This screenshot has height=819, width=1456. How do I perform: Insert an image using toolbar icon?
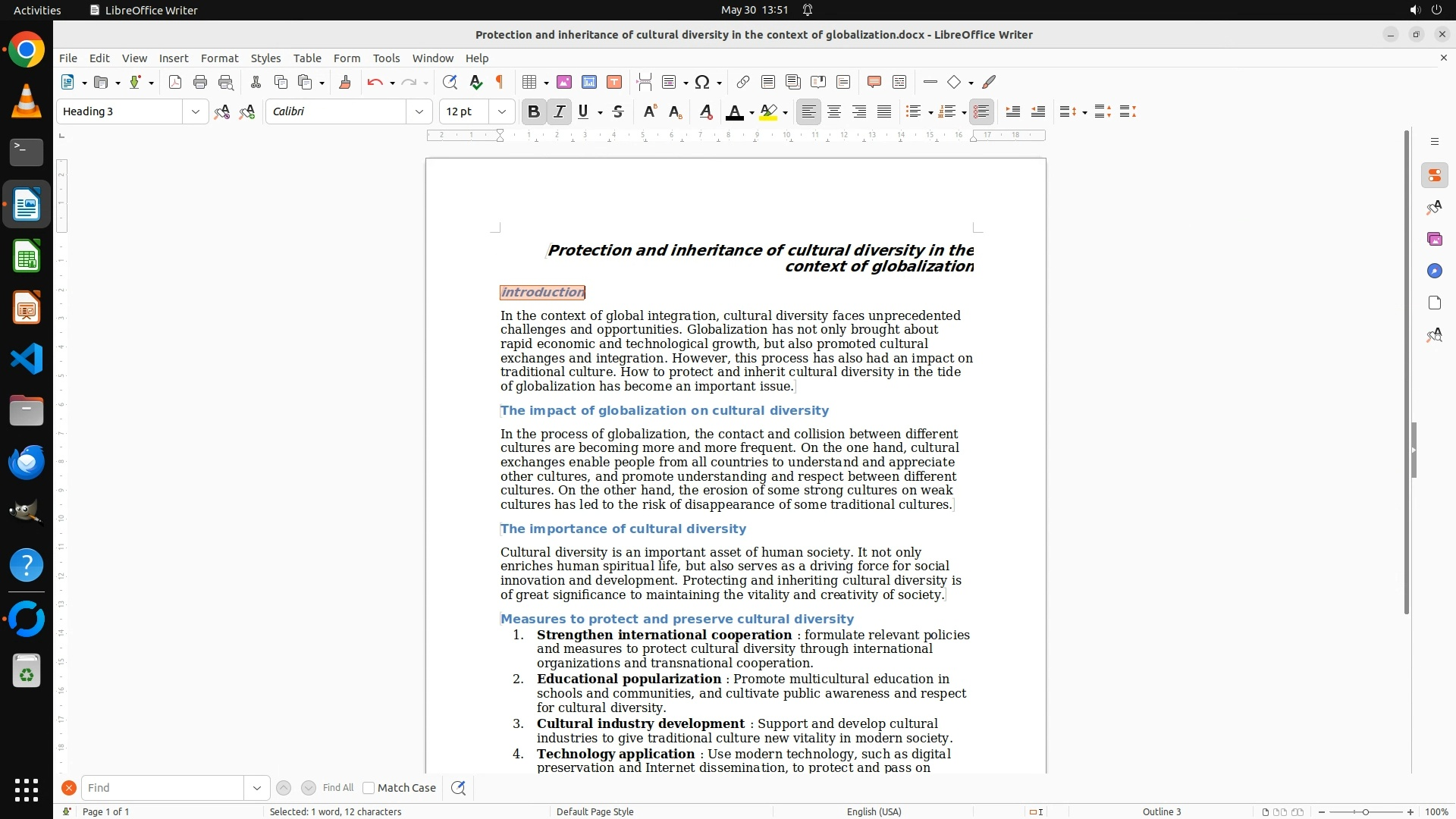pyautogui.click(x=563, y=82)
